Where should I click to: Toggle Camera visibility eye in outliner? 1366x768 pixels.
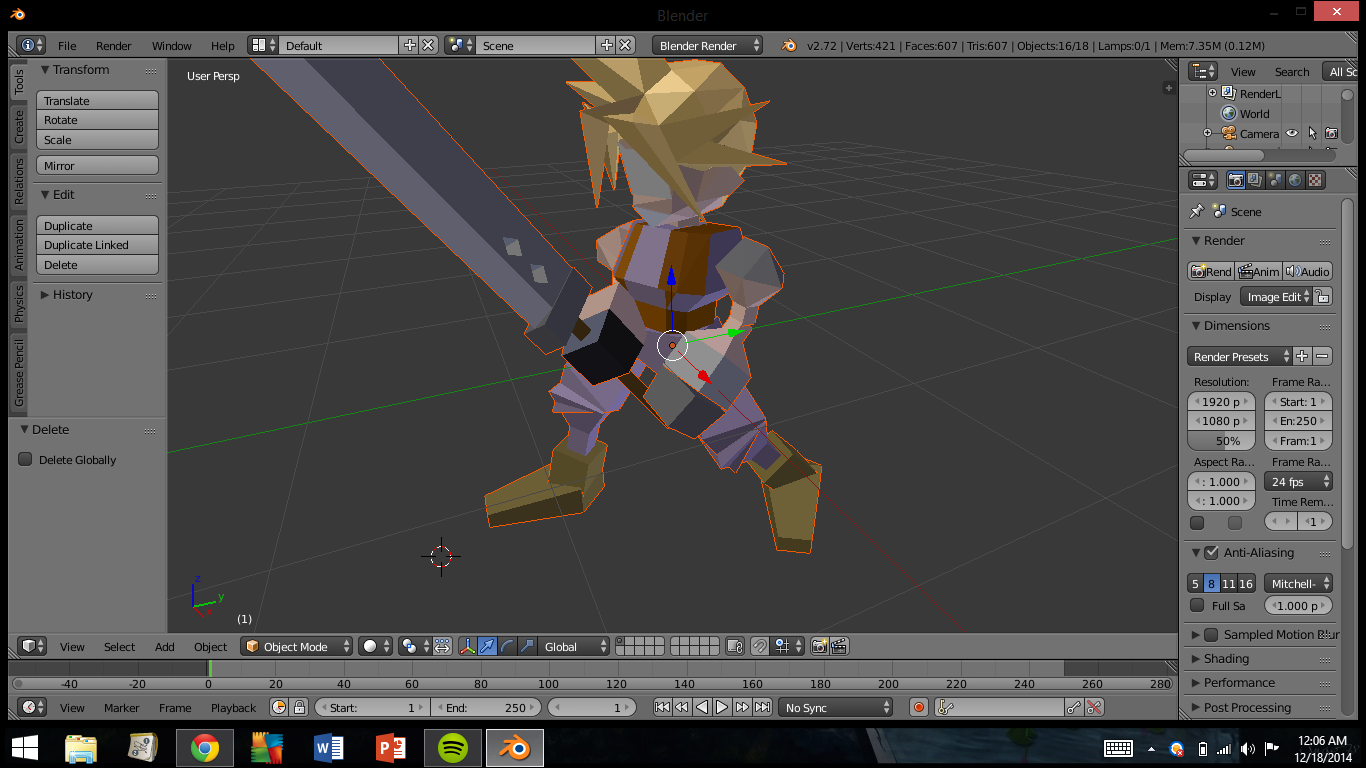coord(1292,133)
